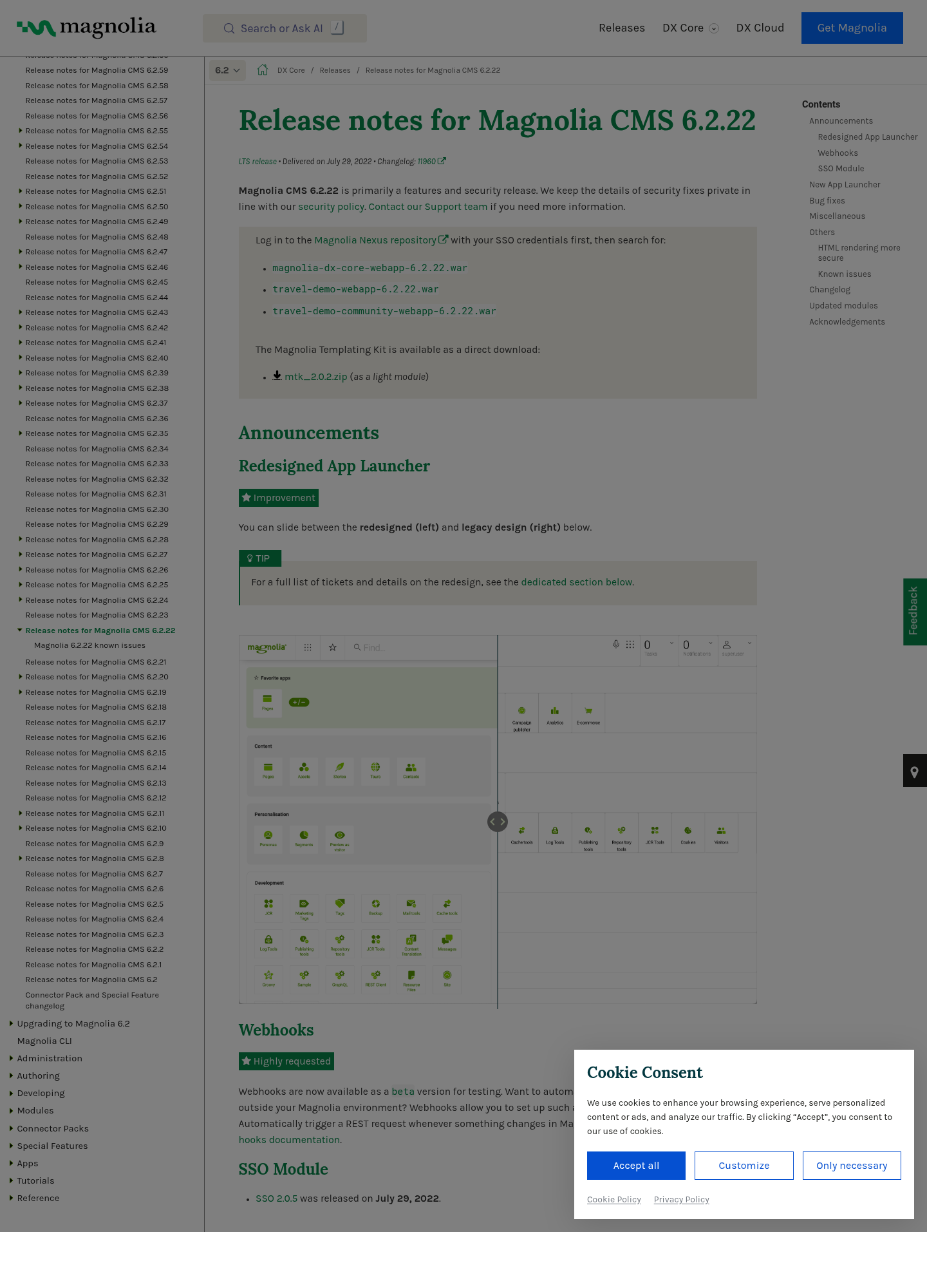Collapse the Release notes 6.2.22 tree item
Screen dimensions: 927x1288
pyautogui.click(x=20, y=630)
